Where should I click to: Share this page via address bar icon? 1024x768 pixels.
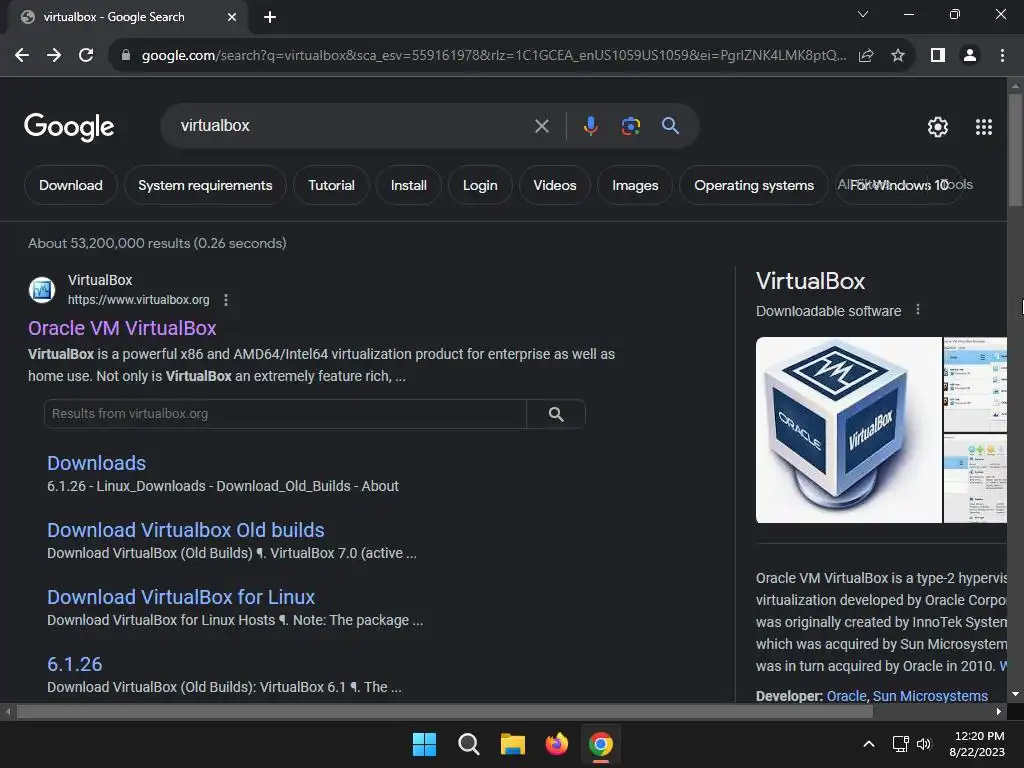(x=866, y=56)
